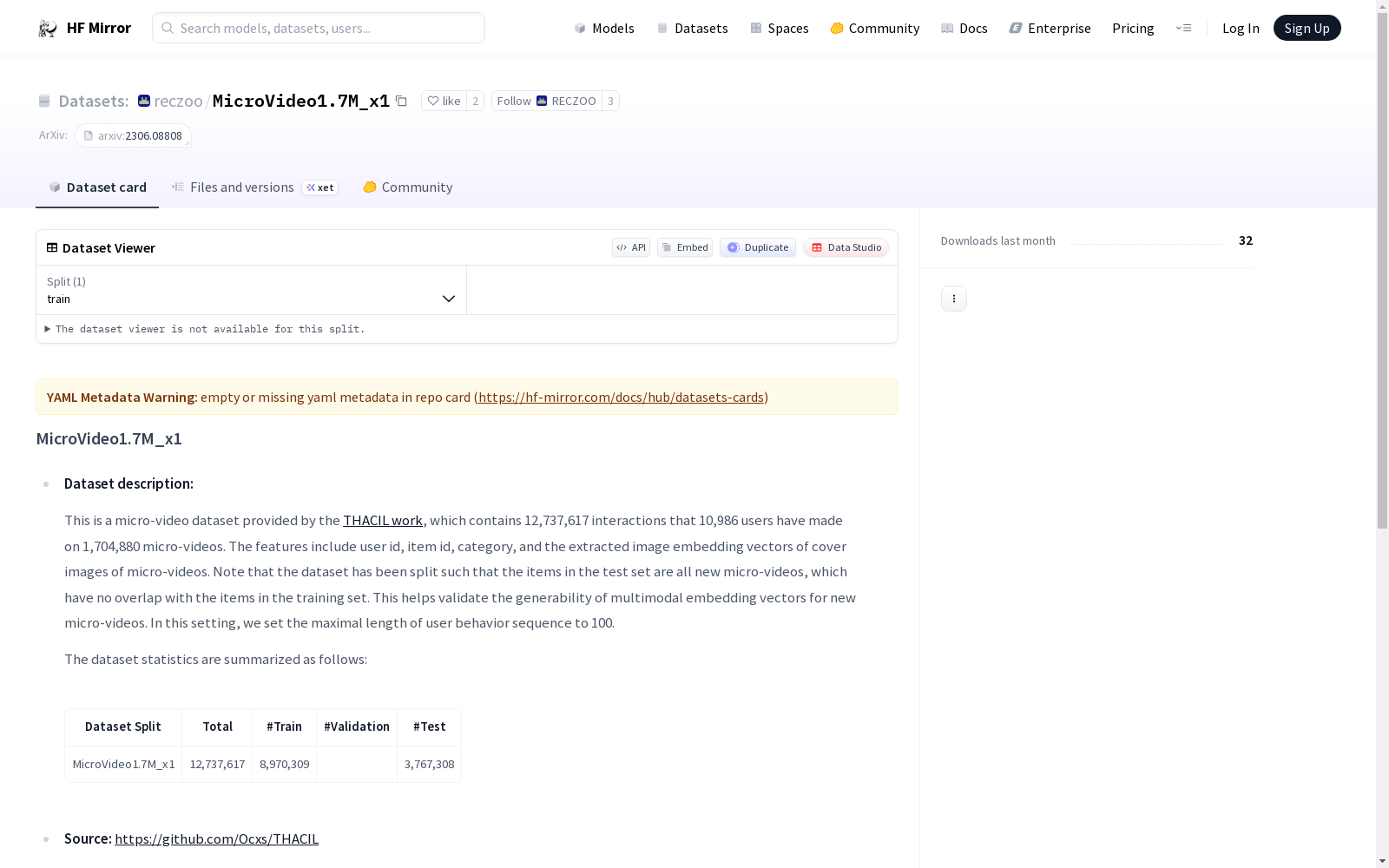Expand the dataset viewer not available message
This screenshot has width=1389, height=868.
click(x=206, y=329)
